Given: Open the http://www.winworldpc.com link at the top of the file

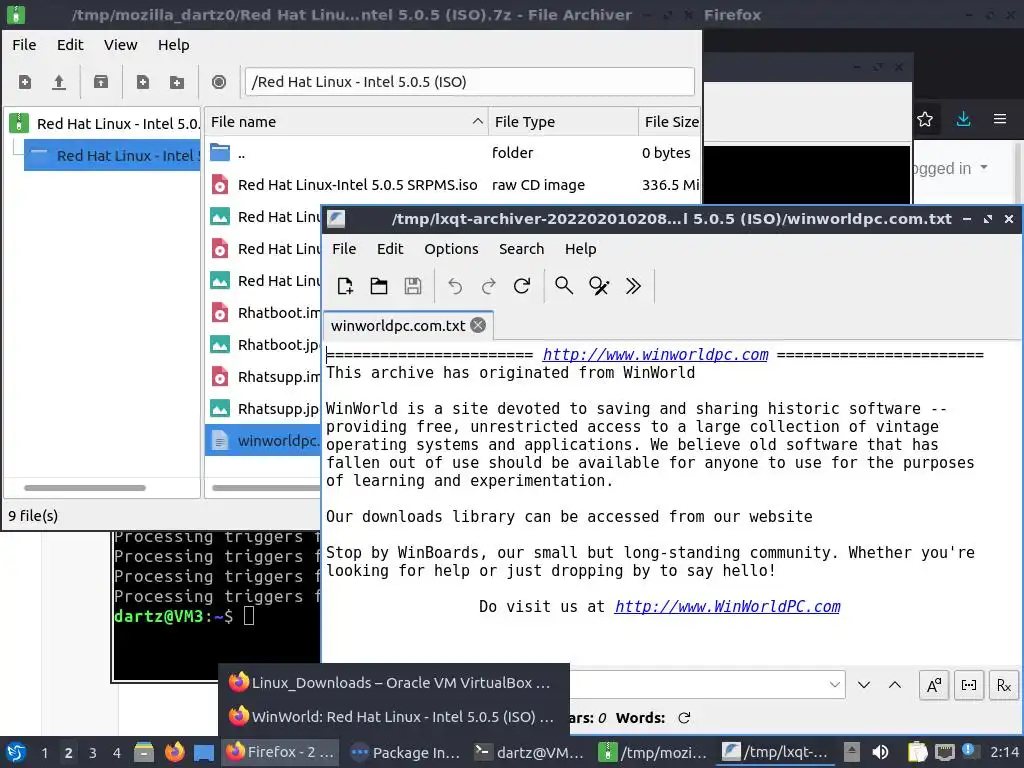Looking at the screenshot, I should click(655, 355).
